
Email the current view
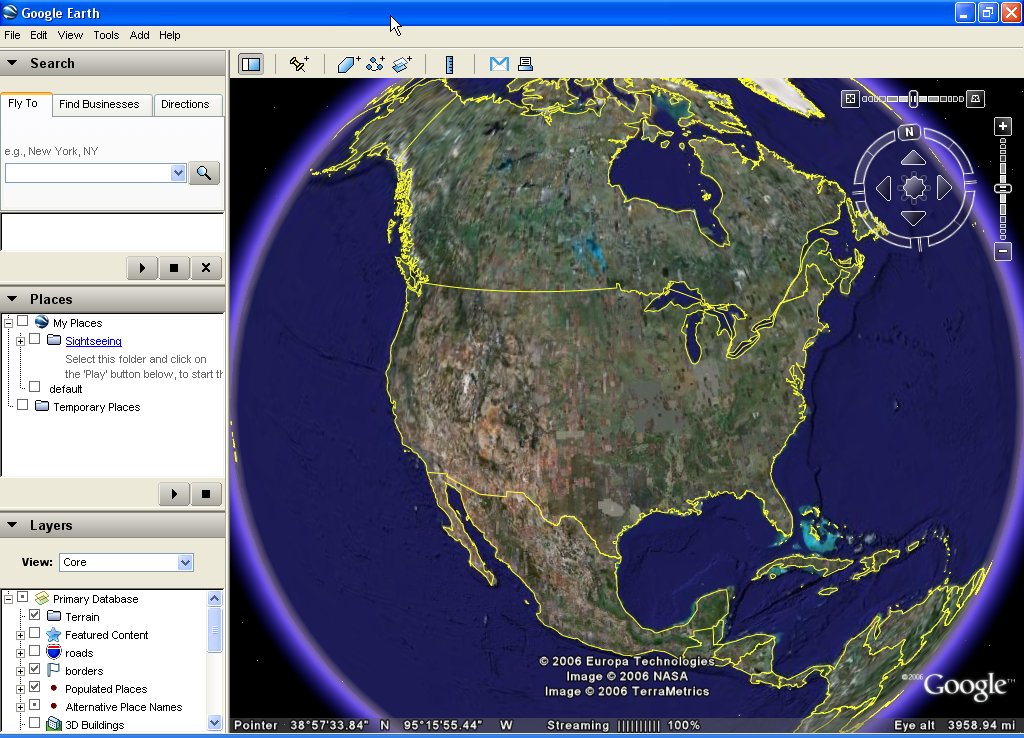click(x=499, y=64)
